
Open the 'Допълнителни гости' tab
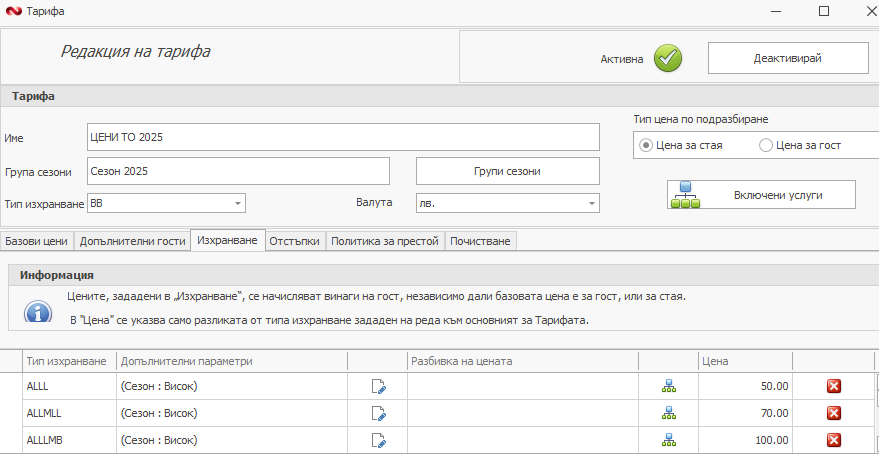[x=132, y=241]
